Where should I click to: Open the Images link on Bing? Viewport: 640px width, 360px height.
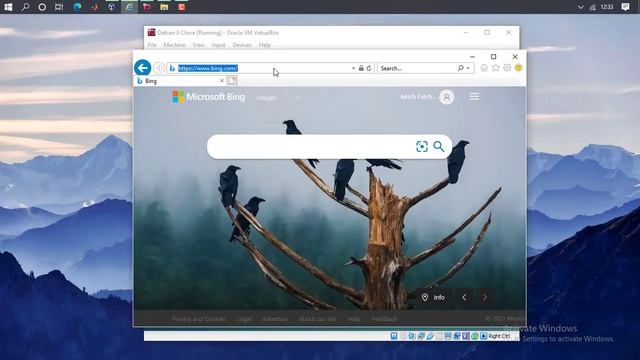pos(267,98)
